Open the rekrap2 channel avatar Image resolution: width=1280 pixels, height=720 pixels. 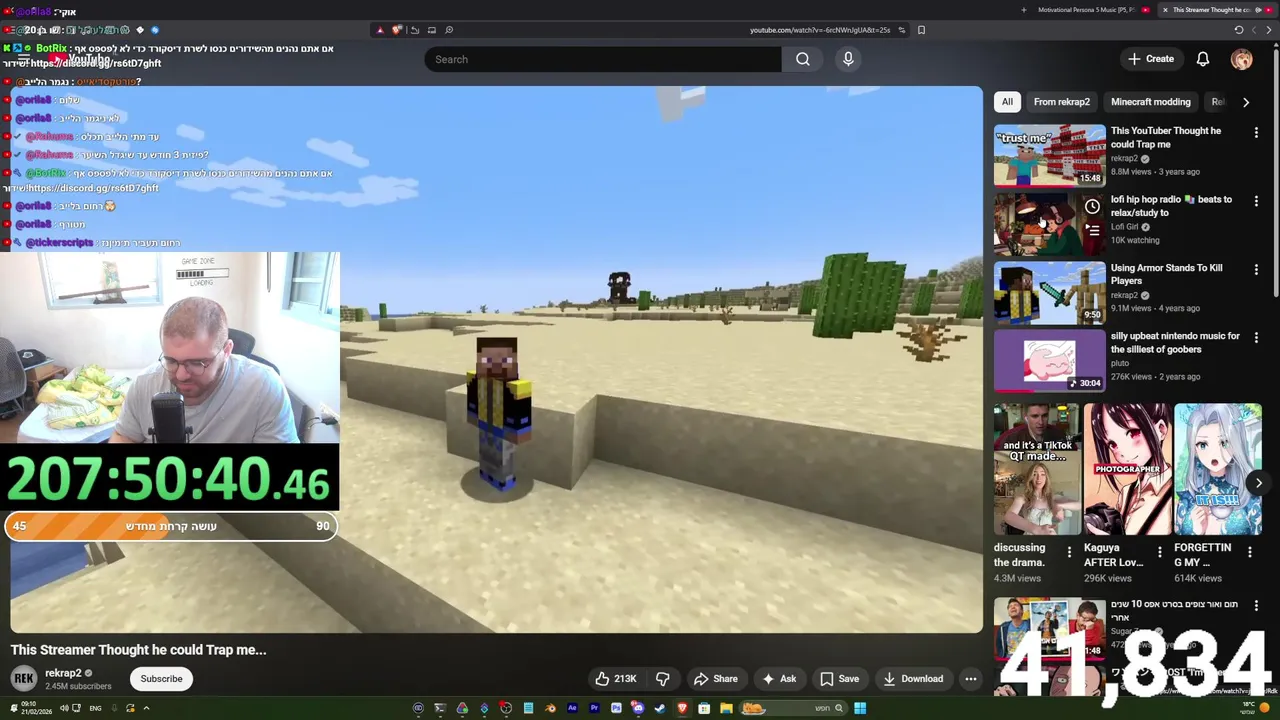pos(24,679)
